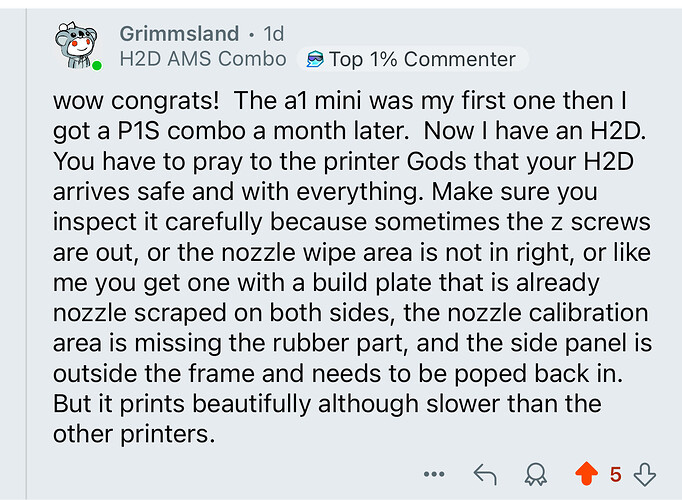Reply to the comment using the arrow icon

coord(485,474)
